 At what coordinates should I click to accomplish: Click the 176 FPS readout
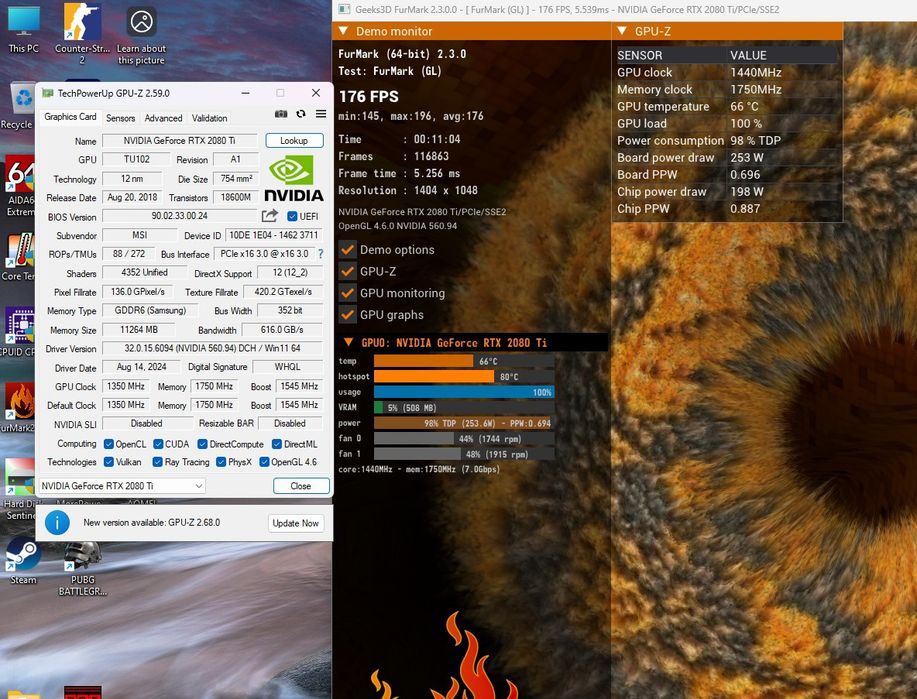(368, 97)
